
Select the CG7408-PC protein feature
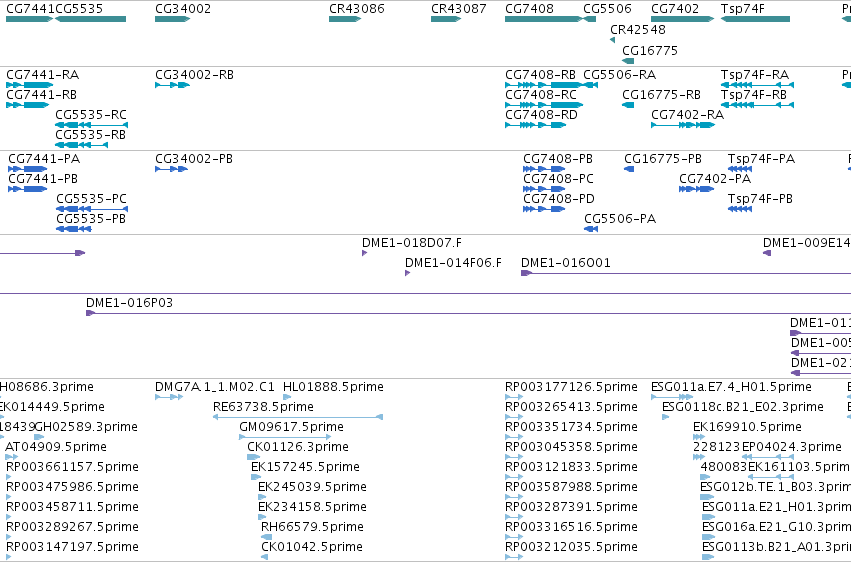coord(544,189)
